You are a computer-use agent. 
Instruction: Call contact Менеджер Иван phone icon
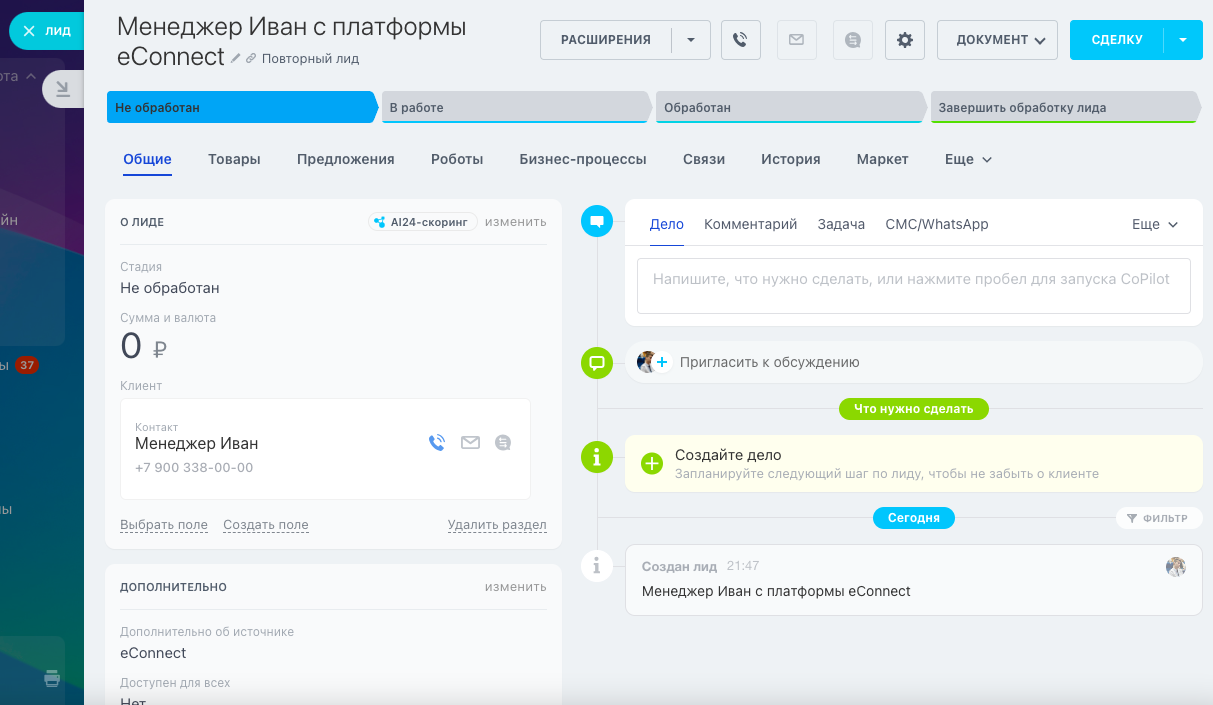tap(437, 442)
